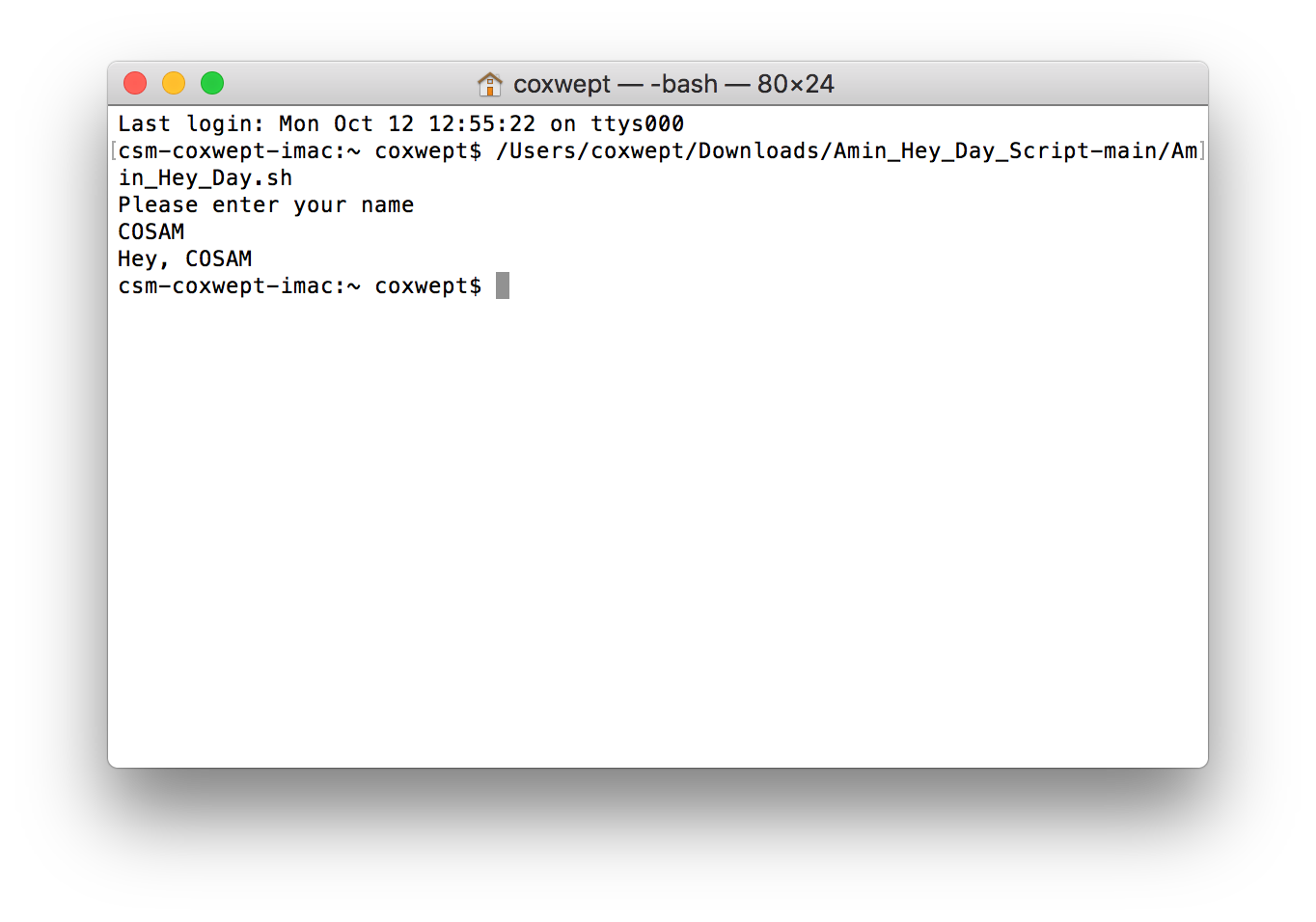Click the standalone 'COSAM' input line
Screen dimensions: 1316x922
[x=151, y=232]
